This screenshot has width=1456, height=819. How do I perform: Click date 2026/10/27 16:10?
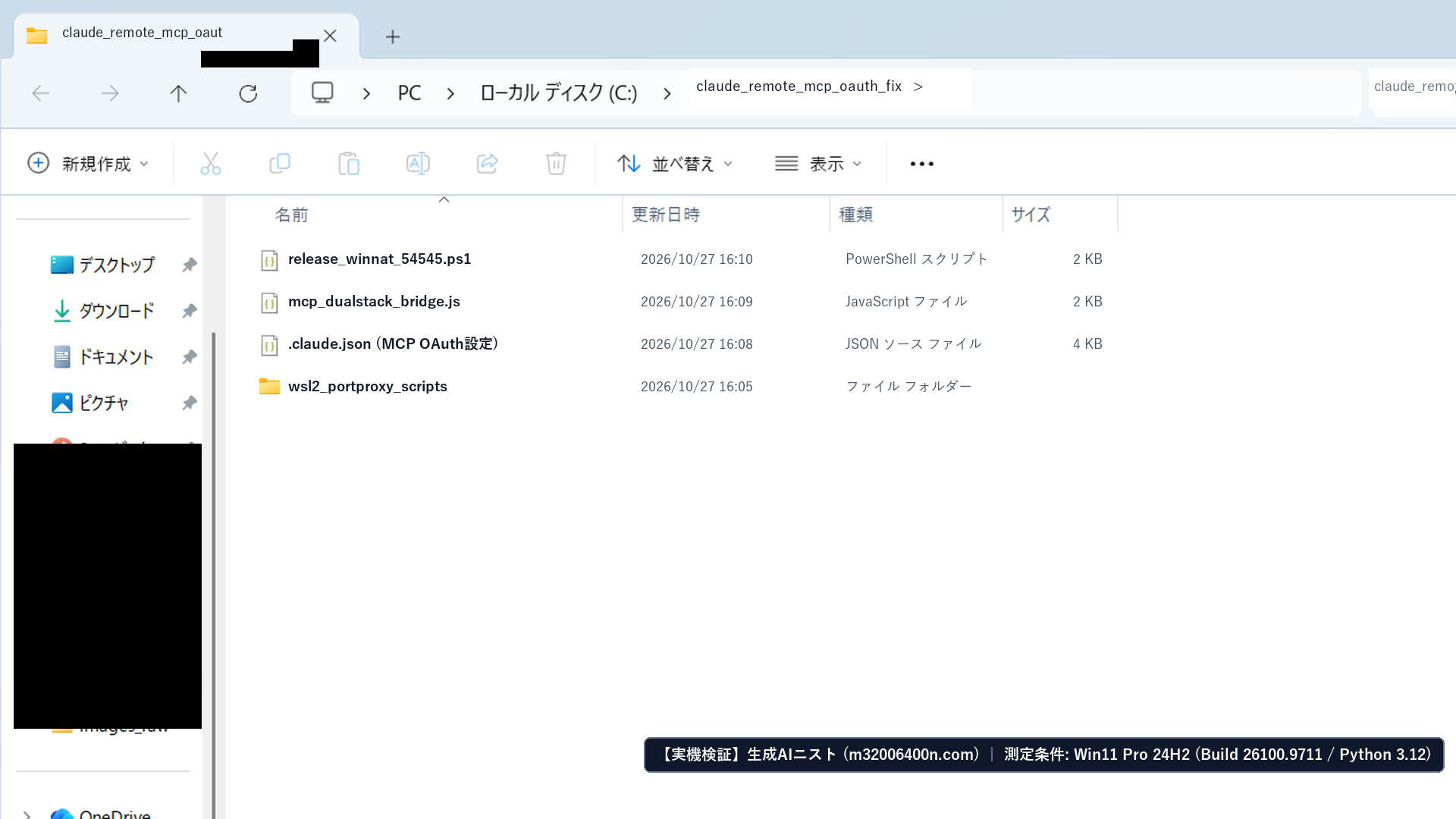tap(697, 259)
